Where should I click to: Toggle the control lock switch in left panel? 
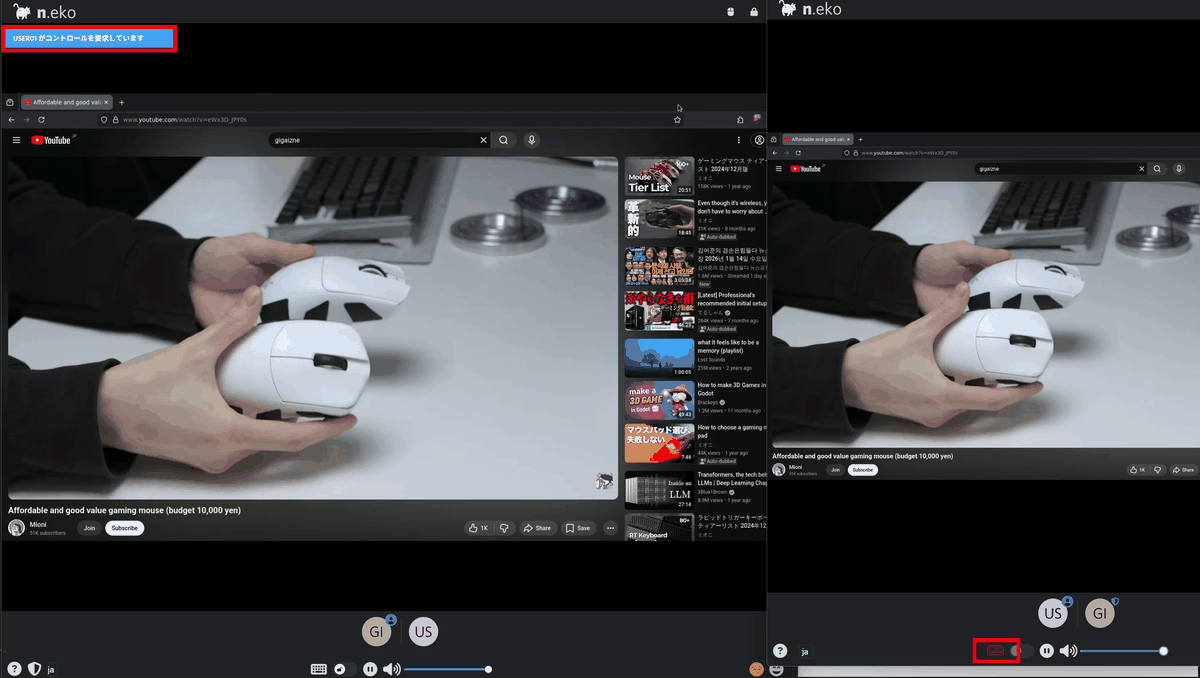click(344, 669)
